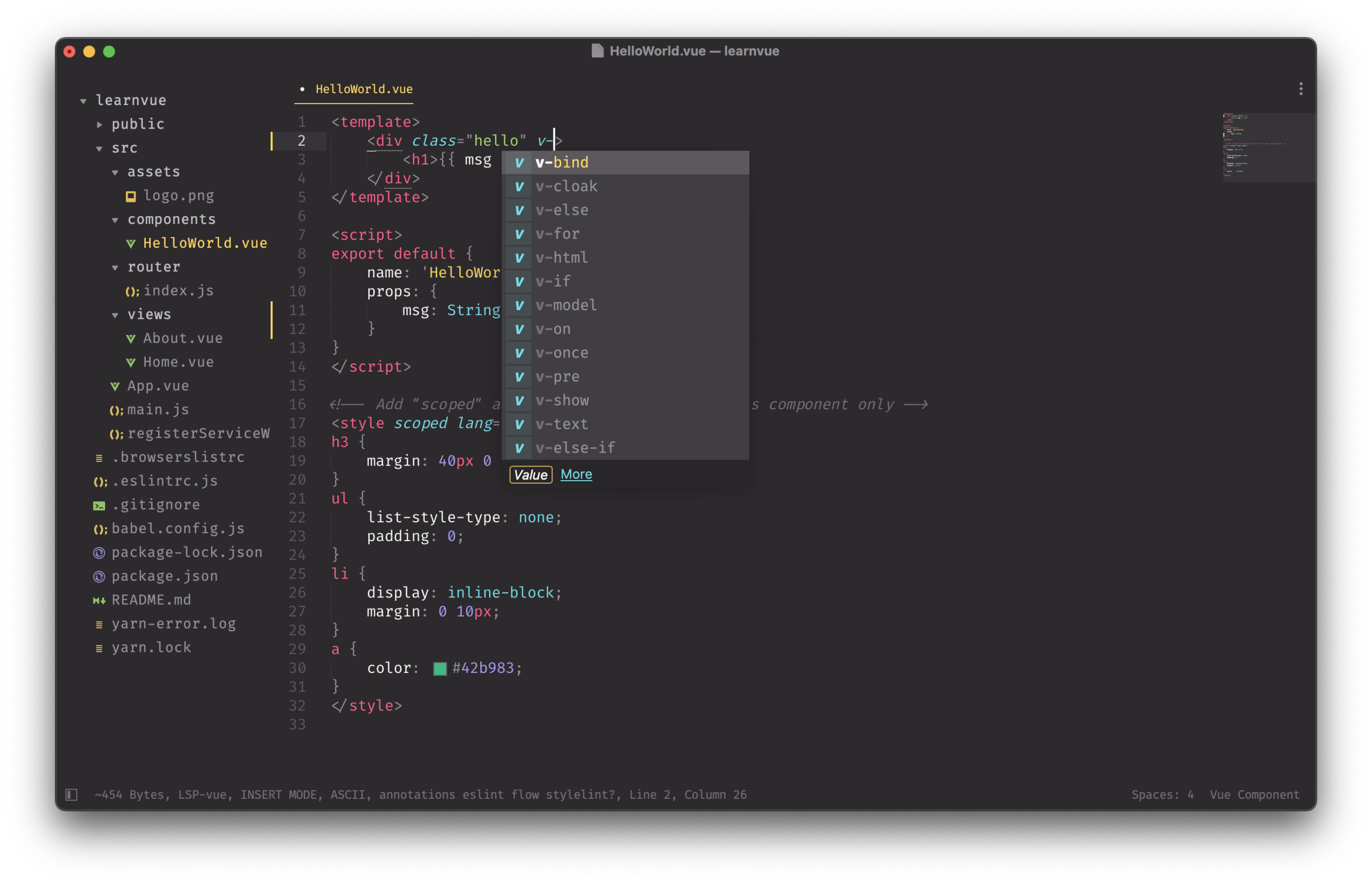This screenshot has width=1372, height=884.
Task: Open README.md from the sidebar
Action: (151, 601)
